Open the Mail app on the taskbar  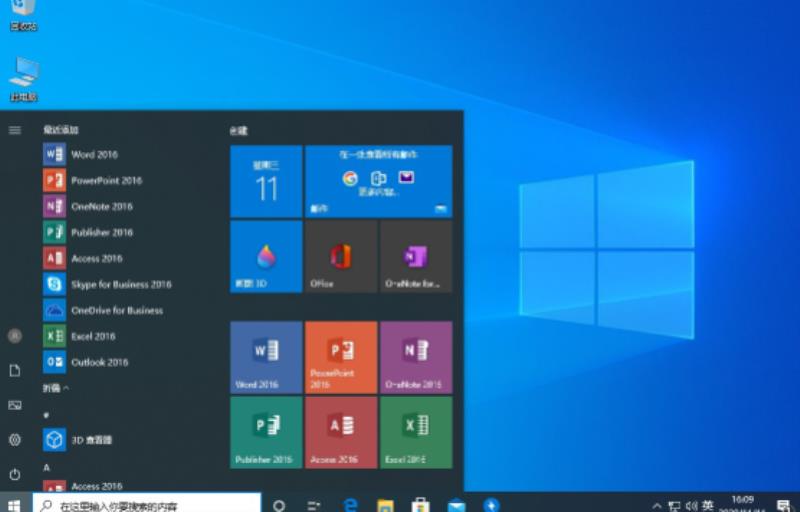(x=456, y=505)
